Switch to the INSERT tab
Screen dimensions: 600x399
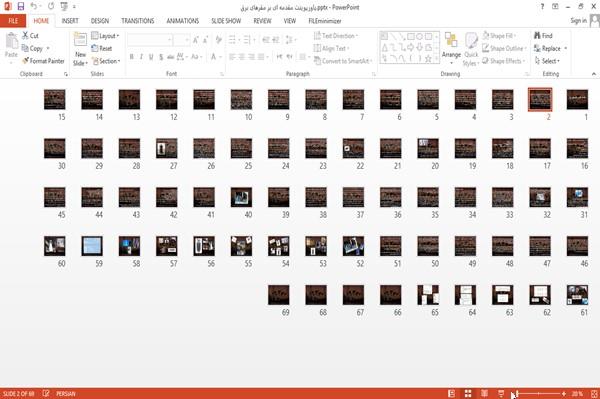point(70,21)
